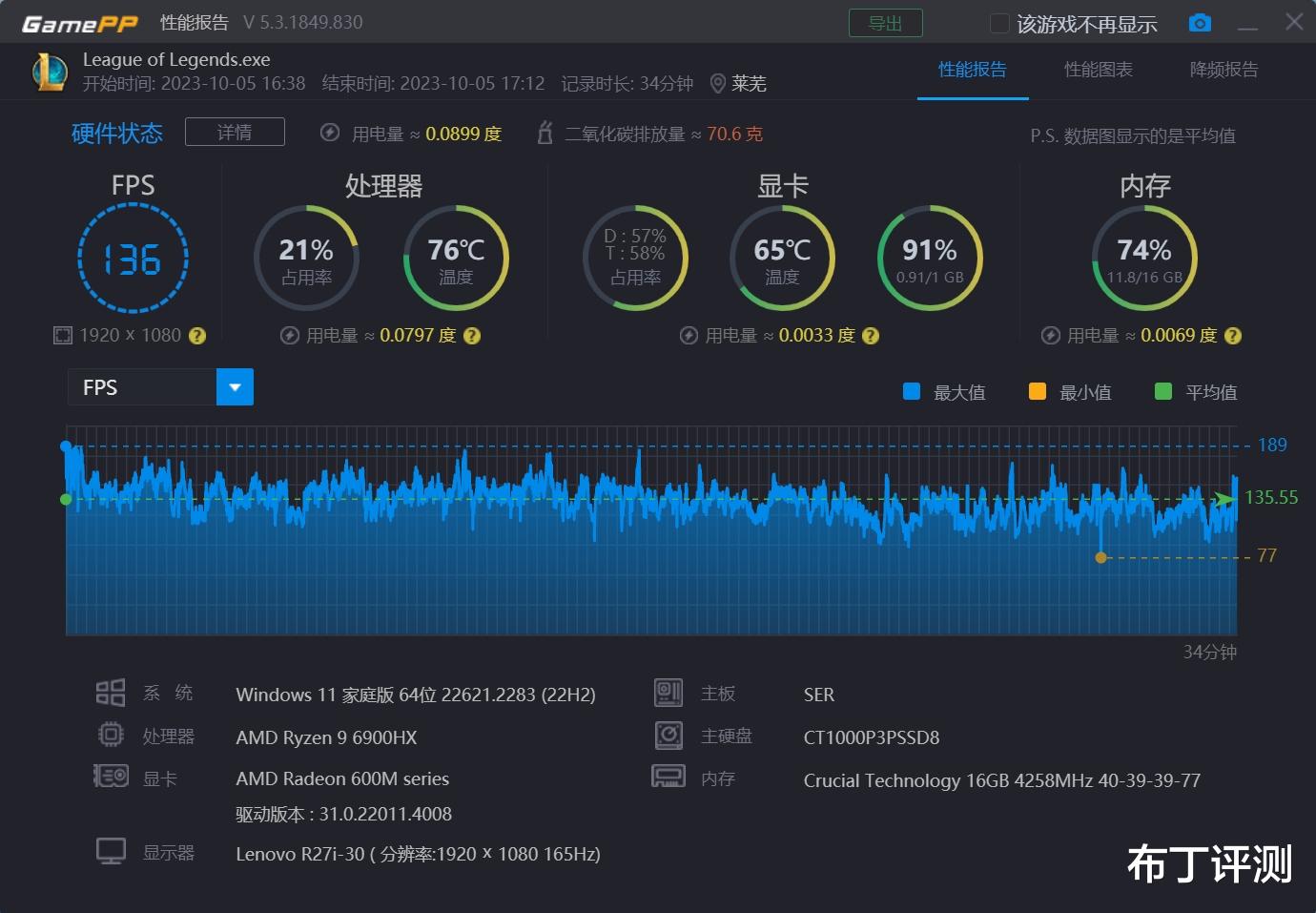Viewport: 1316px width, 913px height.
Task: Click the processor 76℃ temperature gauge
Action: coord(456,258)
